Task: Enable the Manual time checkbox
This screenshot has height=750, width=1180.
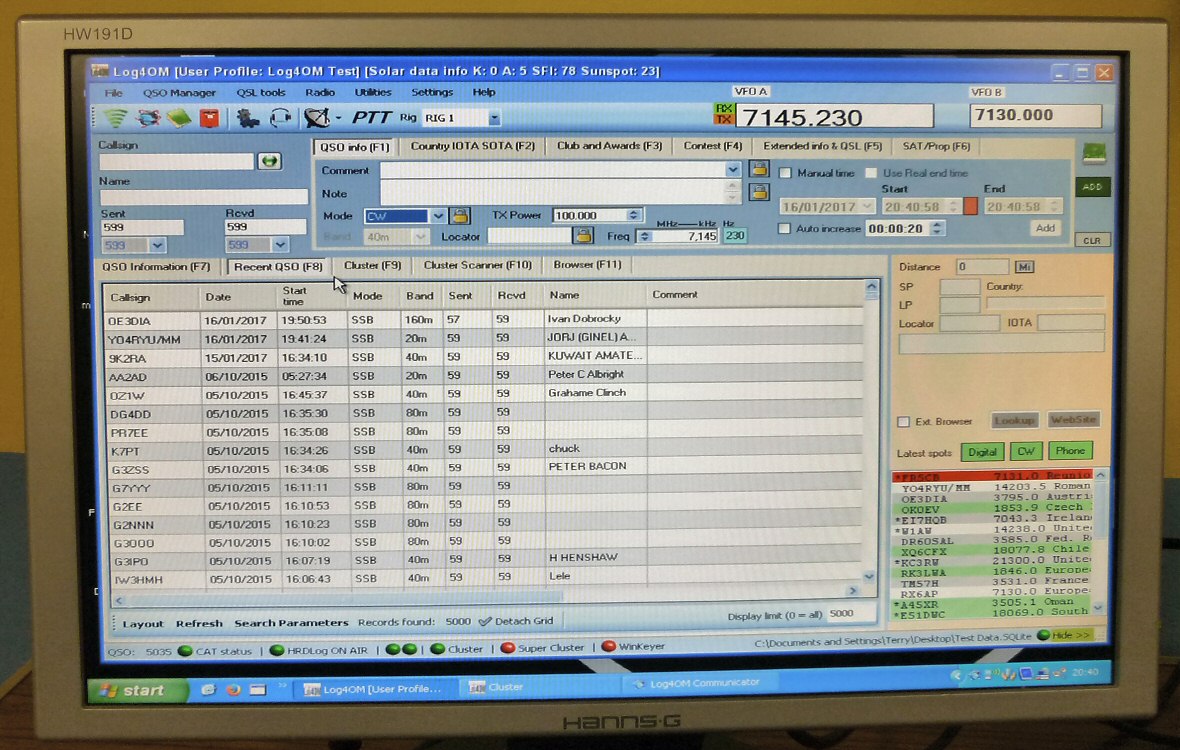Action: coord(785,173)
